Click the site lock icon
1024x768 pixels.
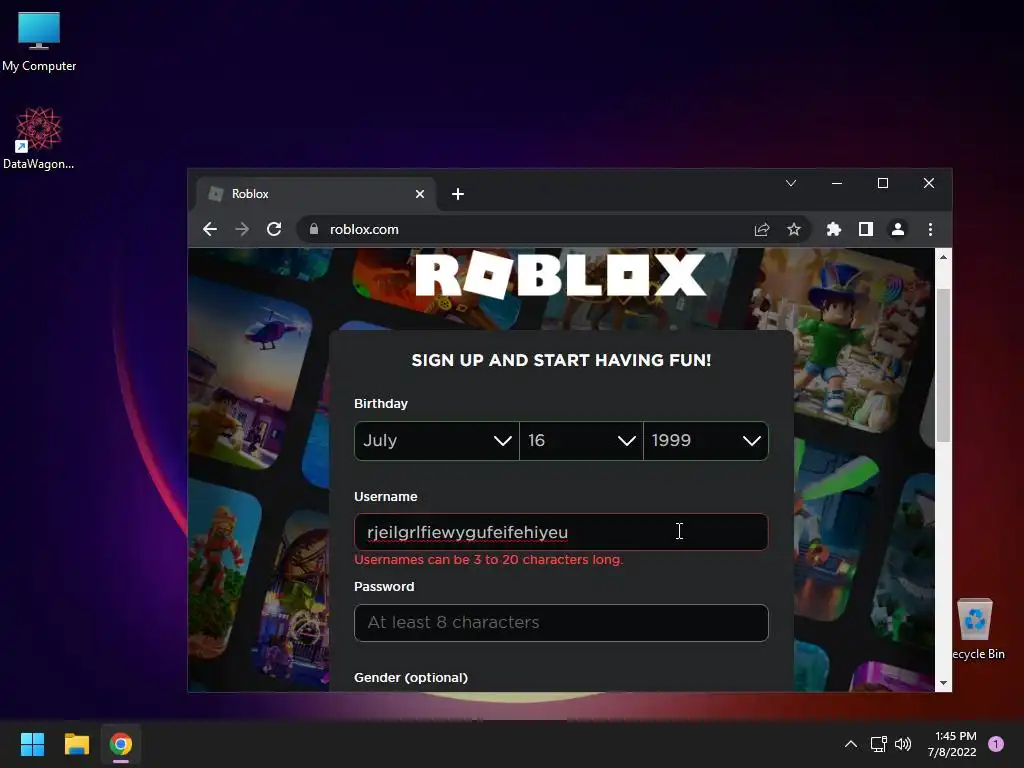(x=313, y=229)
